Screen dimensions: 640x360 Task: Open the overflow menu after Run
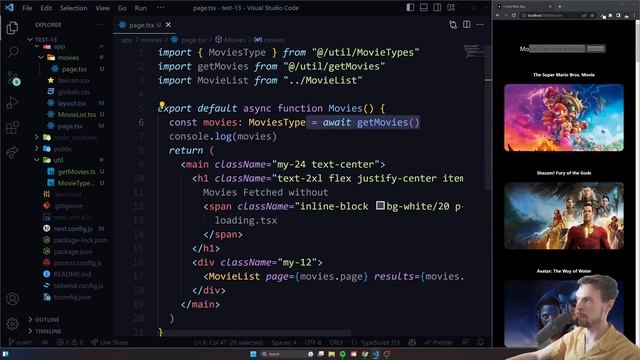[x=161, y=8]
